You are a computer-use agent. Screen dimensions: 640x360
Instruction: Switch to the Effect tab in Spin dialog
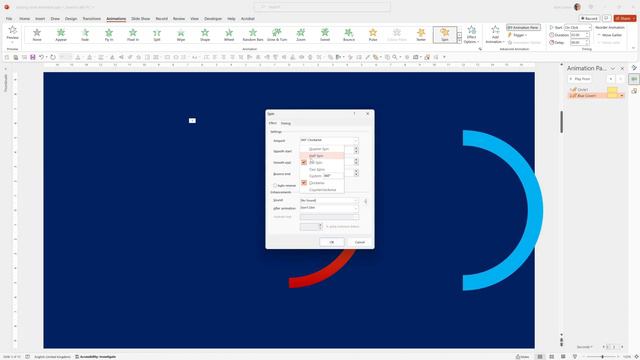pyautogui.click(x=273, y=123)
